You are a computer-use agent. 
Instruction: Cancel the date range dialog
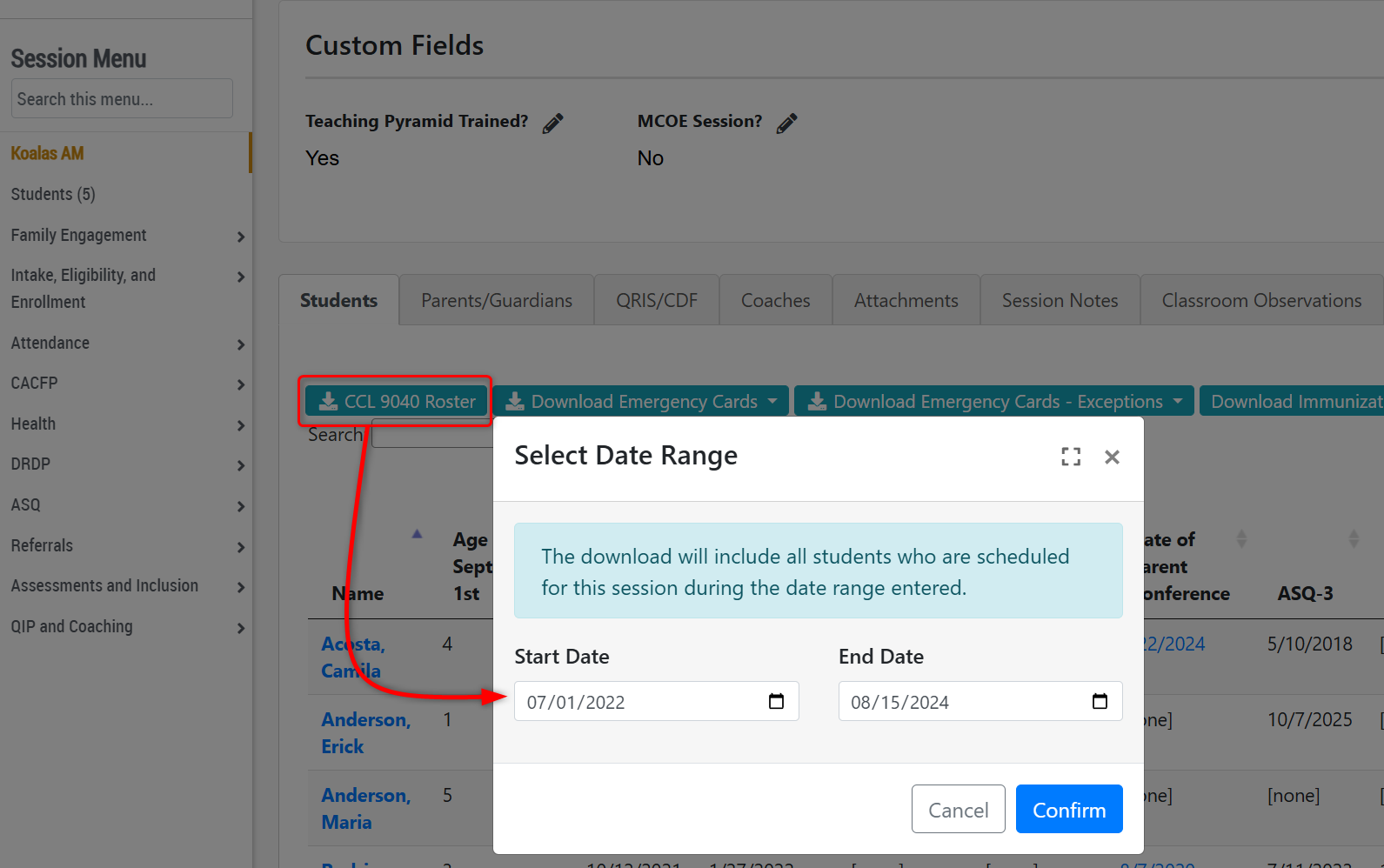958,810
